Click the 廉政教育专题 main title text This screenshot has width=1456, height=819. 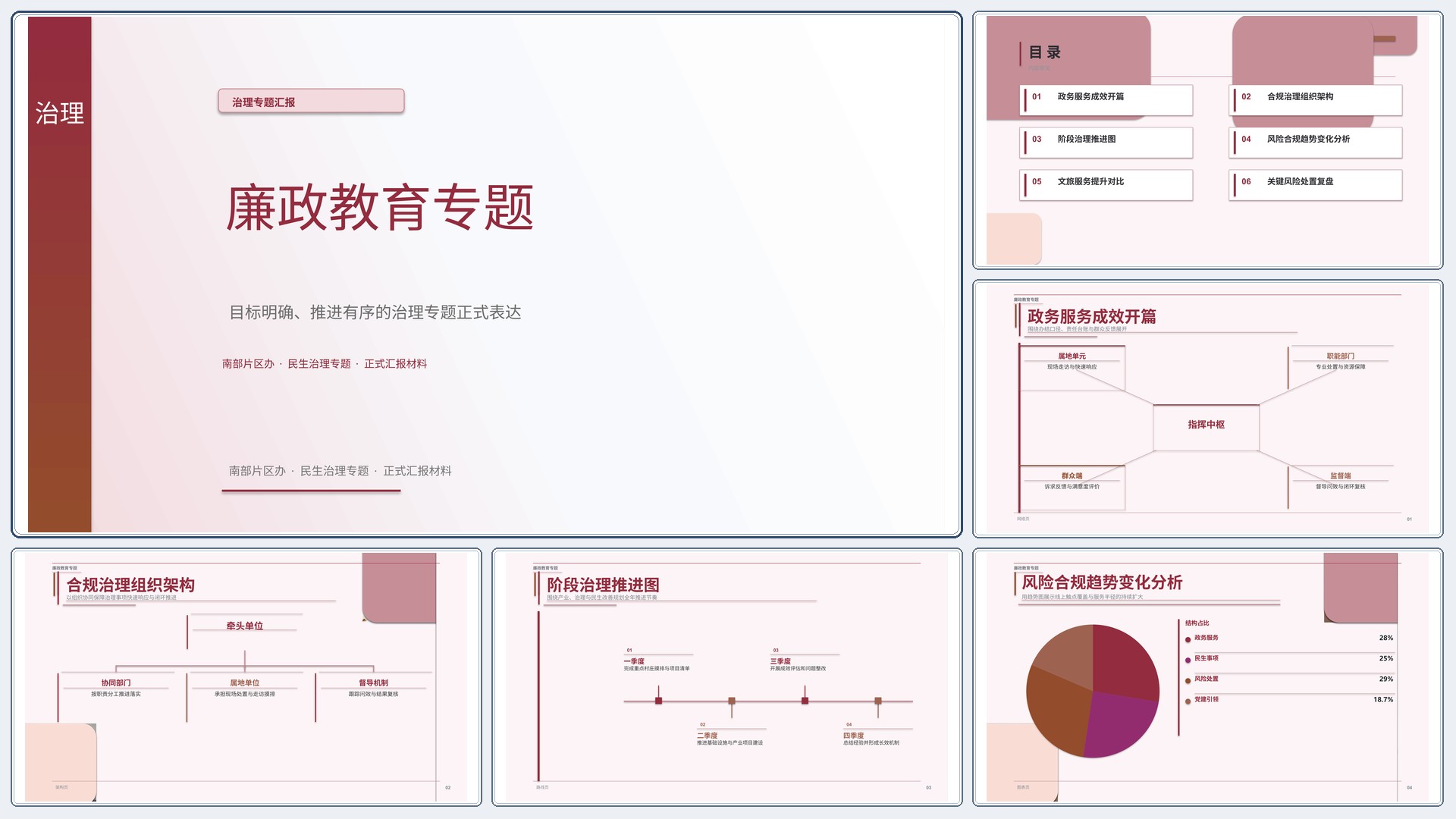(379, 208)
